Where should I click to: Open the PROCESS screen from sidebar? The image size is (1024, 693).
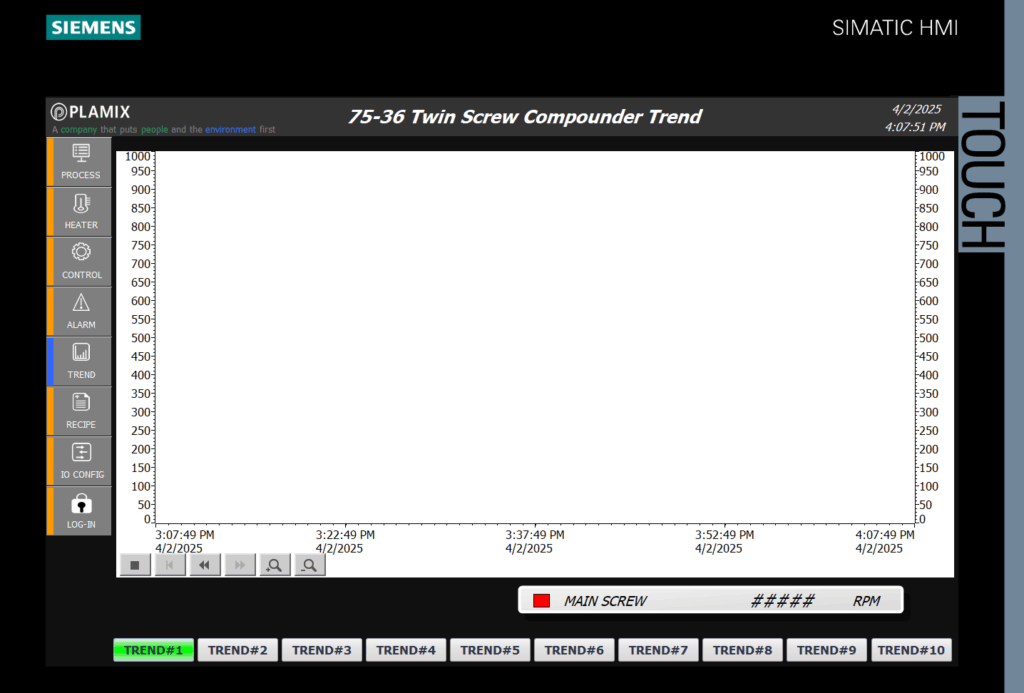click(81, 161)
